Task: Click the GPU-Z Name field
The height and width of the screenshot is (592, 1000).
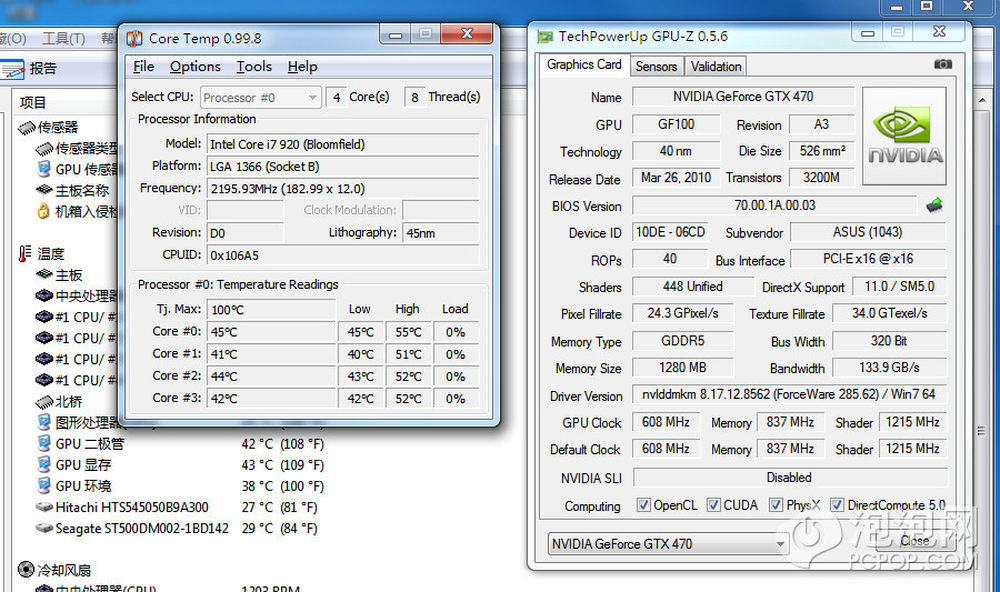Action: (743, 97)
